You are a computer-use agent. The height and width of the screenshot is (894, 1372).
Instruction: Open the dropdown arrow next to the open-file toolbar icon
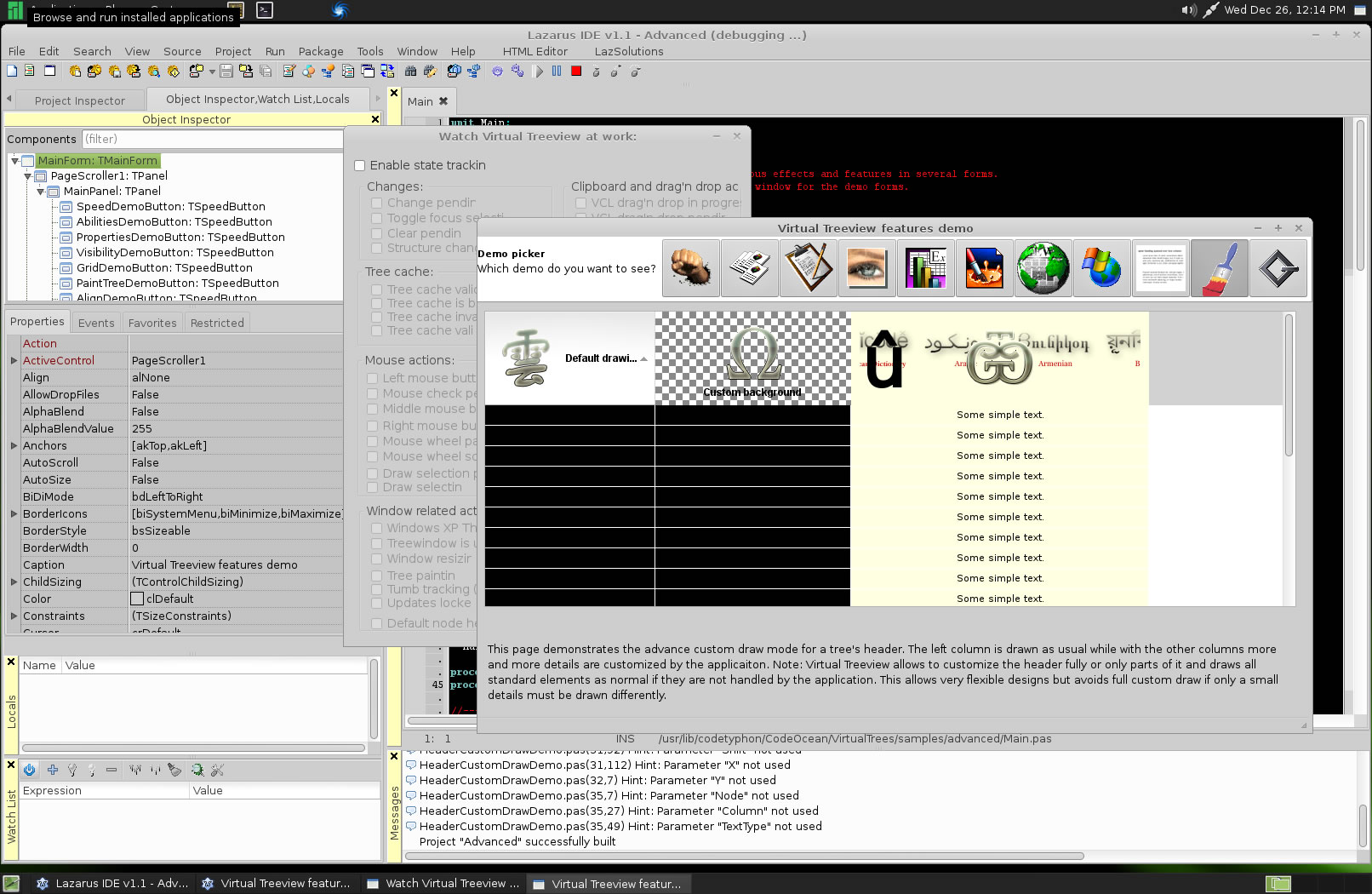click(212, 72)
